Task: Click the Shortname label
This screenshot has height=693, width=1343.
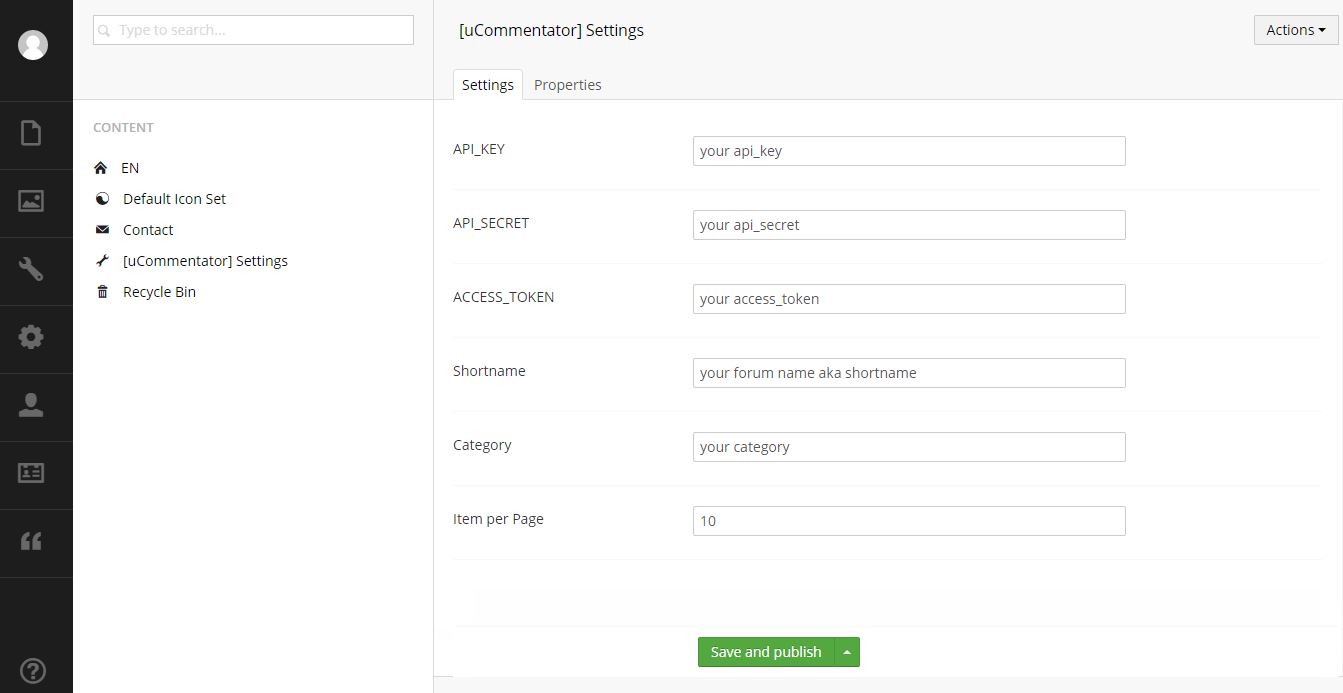Action: 489,371
